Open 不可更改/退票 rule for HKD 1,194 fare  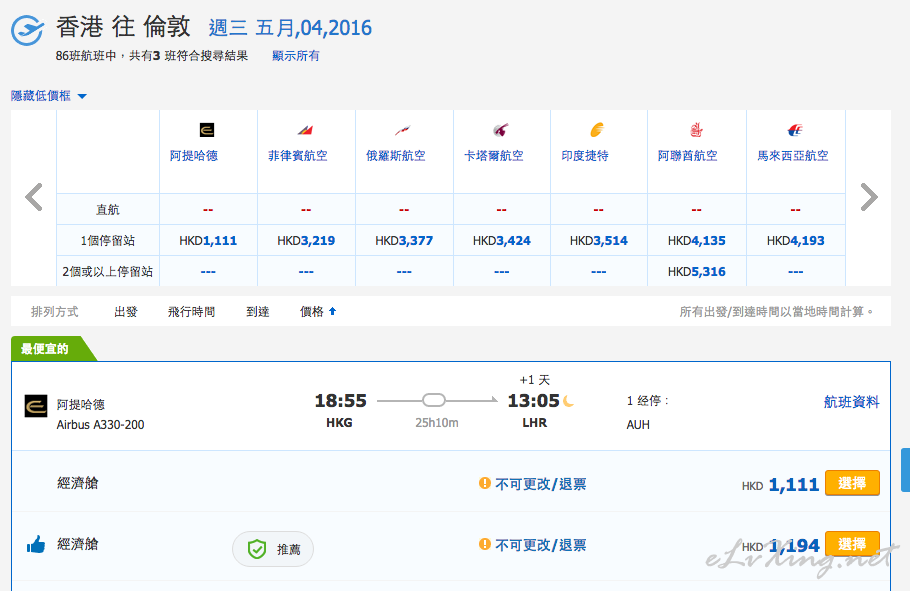pos(540,545)
